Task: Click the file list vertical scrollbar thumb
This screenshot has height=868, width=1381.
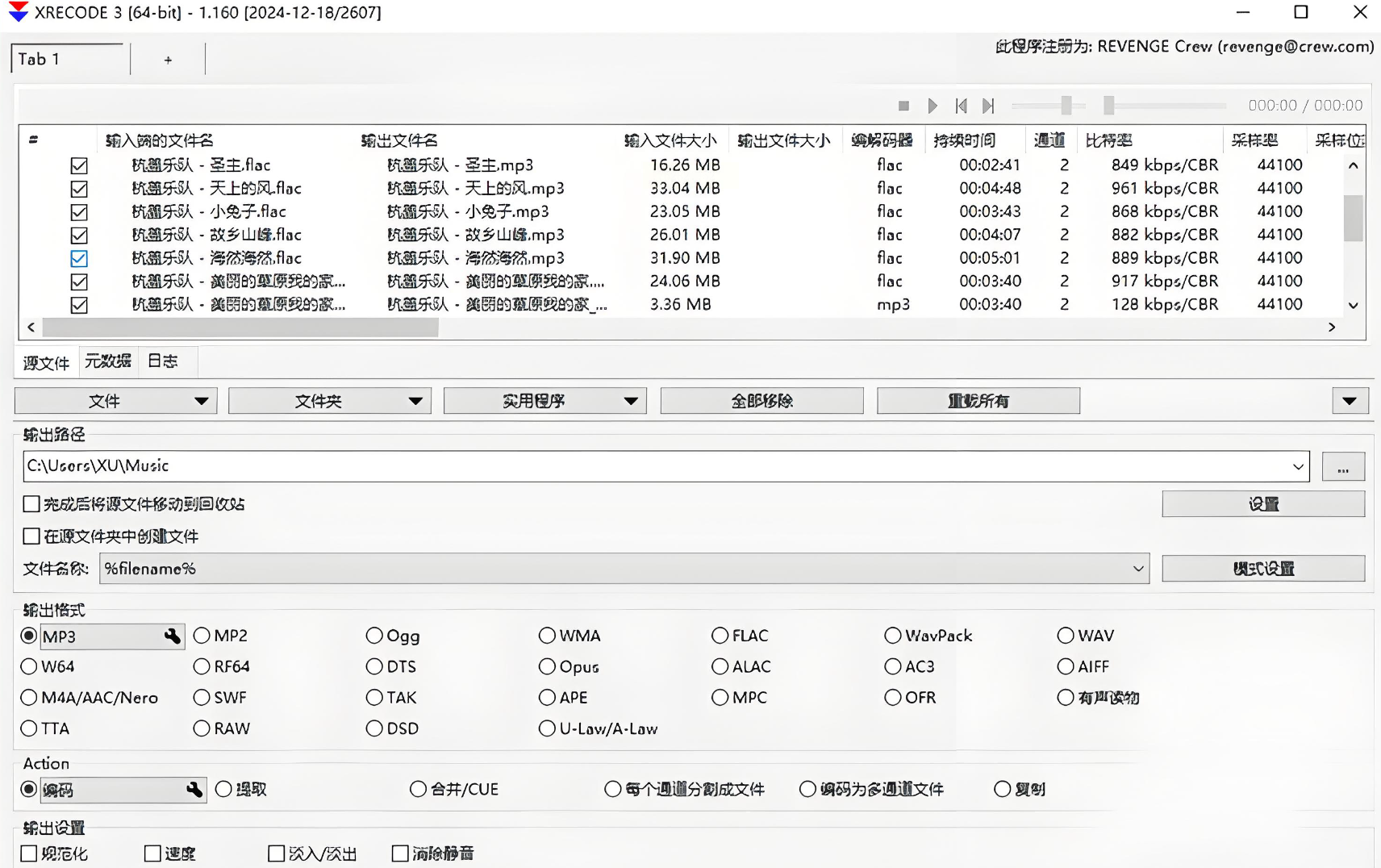Action: click(1354, 218)
